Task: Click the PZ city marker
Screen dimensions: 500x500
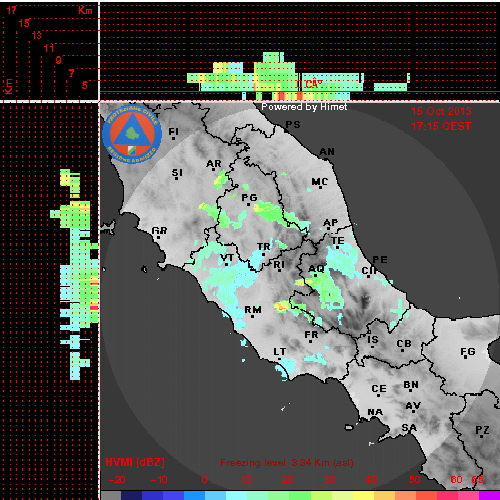Action: 481,436
